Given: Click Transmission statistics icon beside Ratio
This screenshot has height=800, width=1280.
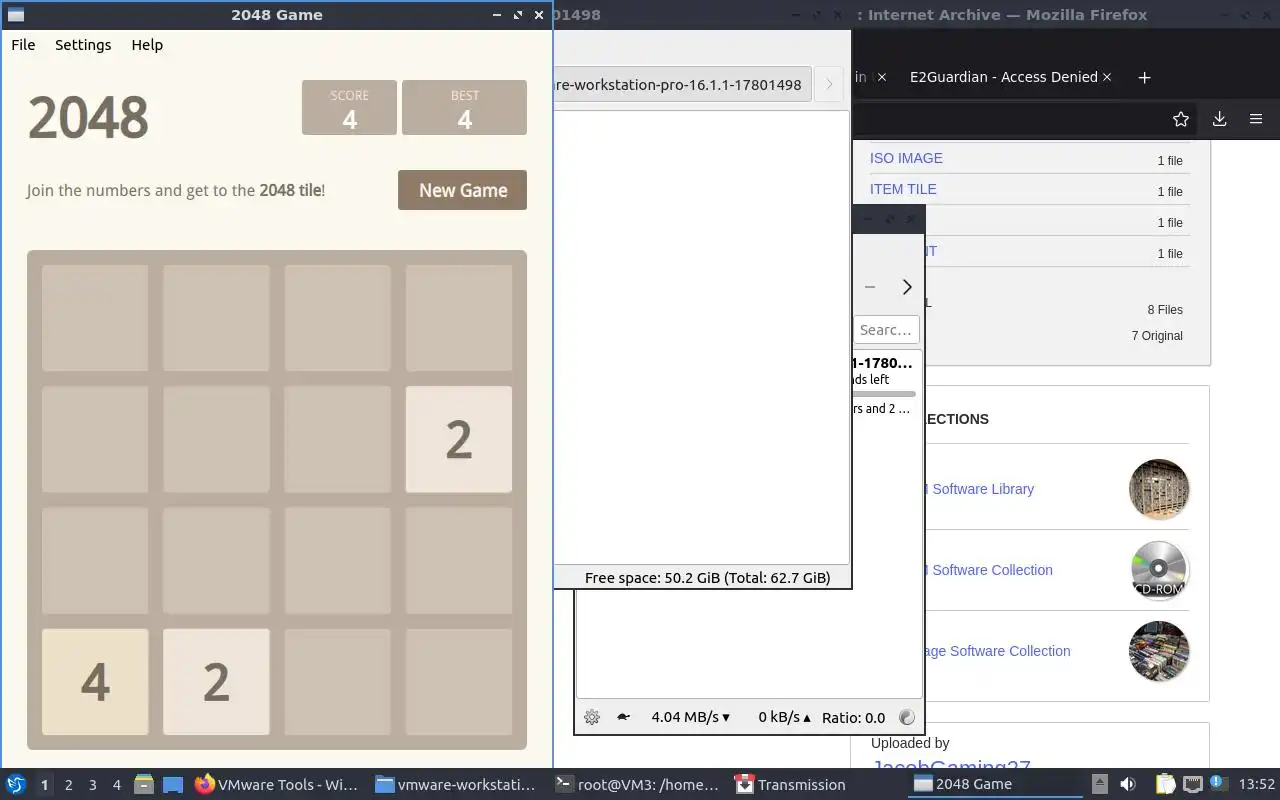Looking at the screenshot, I should (907, 717).
